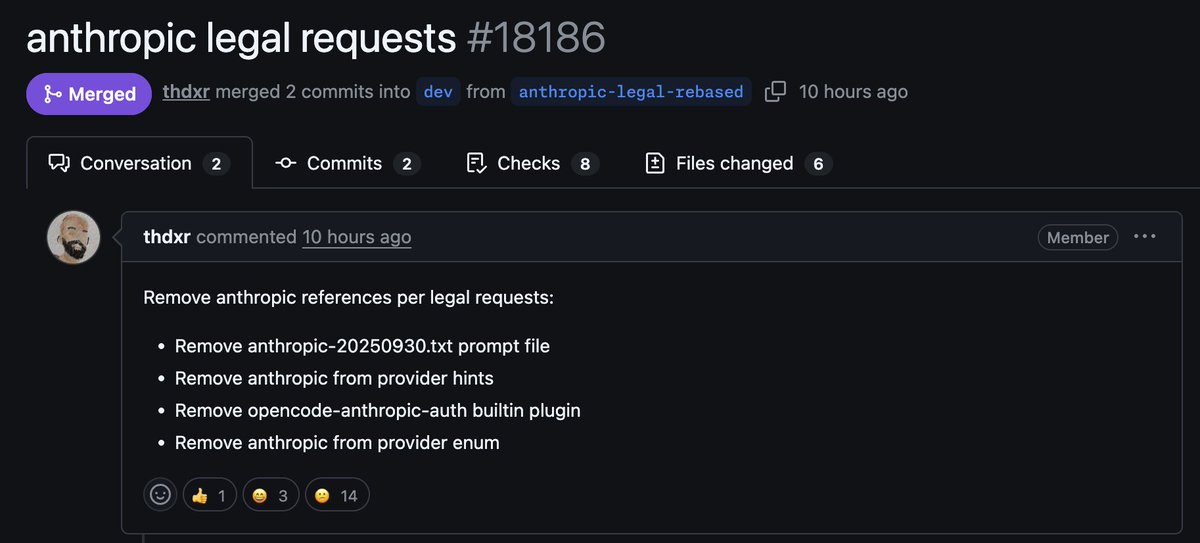Click 'Remove anthropic references per legal requests' text

348,297
